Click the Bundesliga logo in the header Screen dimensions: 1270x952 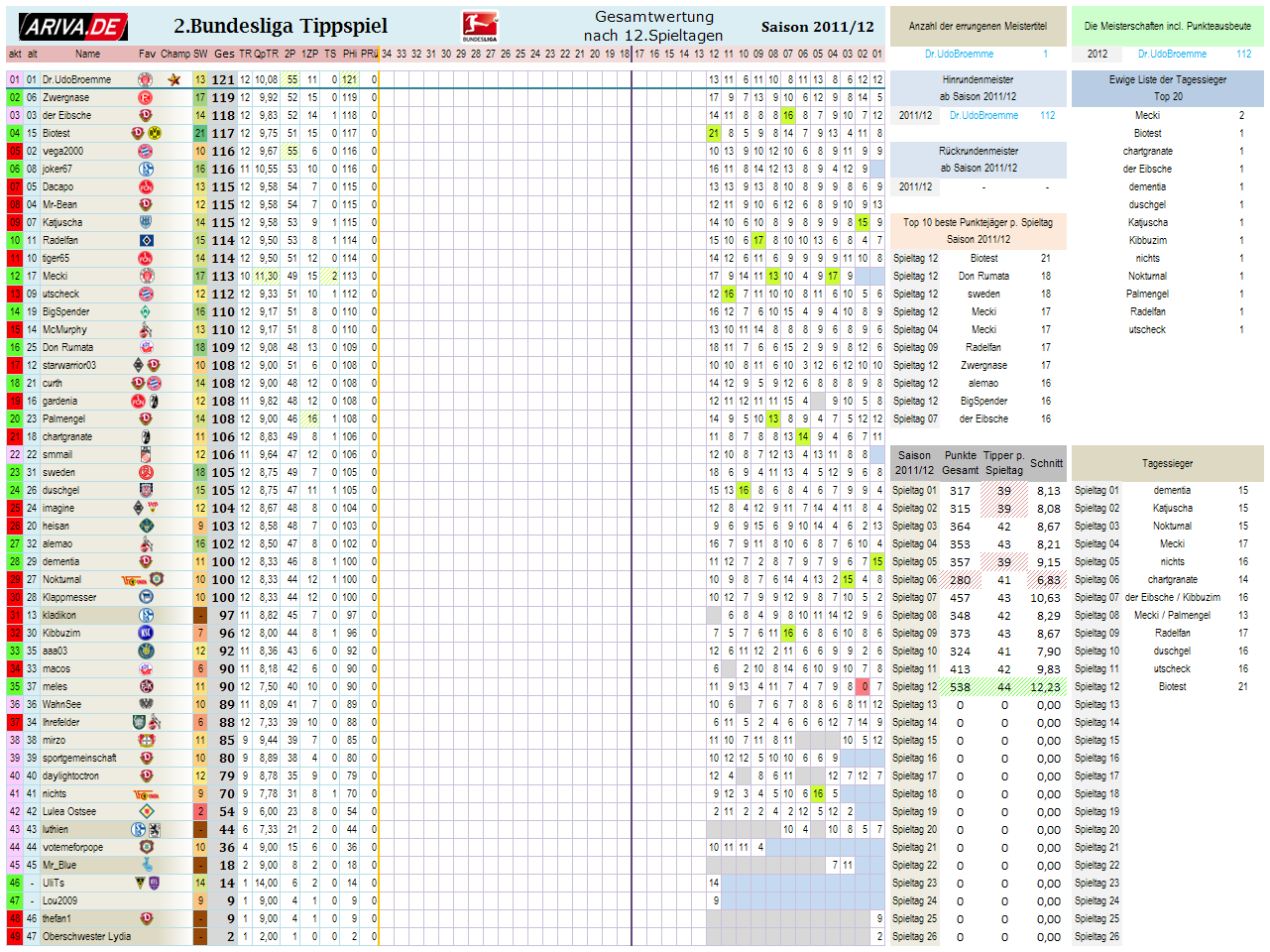coord(480,27)
